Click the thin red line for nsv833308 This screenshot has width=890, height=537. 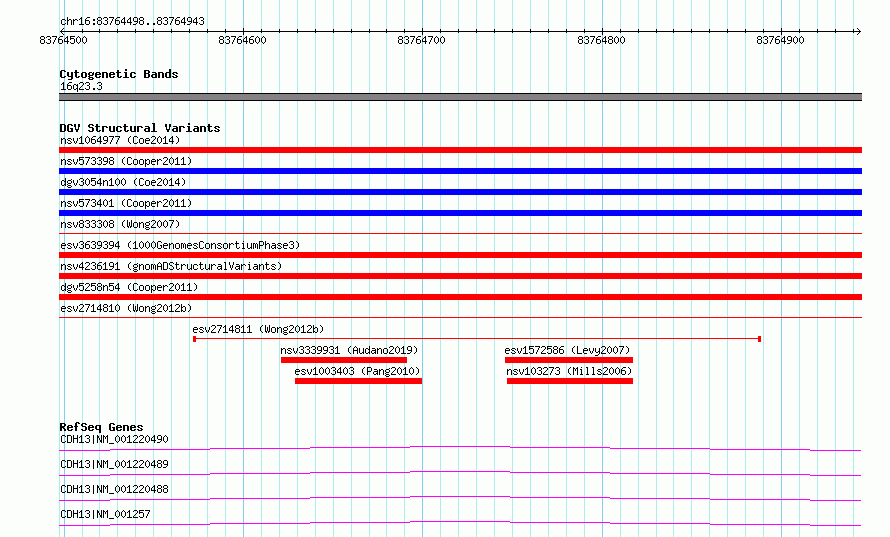click(x=460, y=233)
